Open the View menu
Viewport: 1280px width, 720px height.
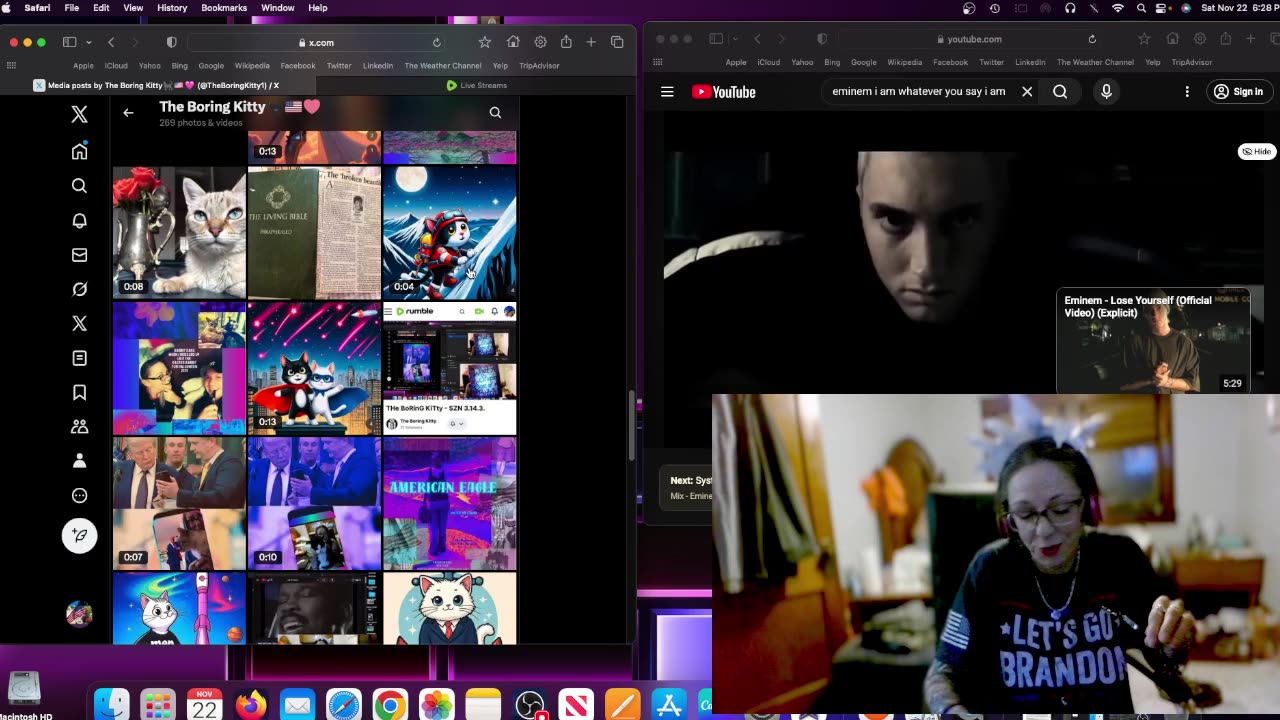click(133, 8)
